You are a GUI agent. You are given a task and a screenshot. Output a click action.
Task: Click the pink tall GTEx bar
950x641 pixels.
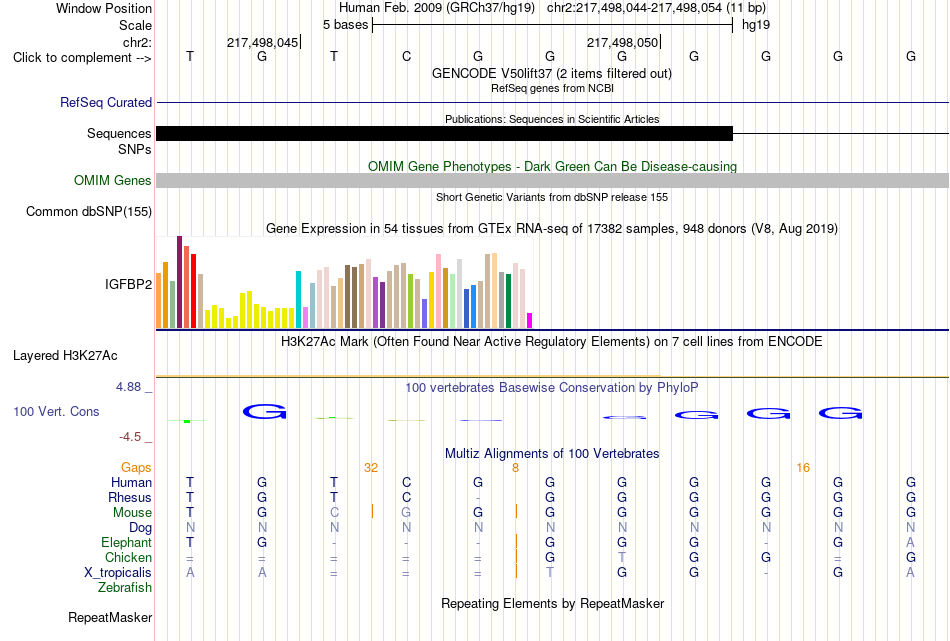click(438, 291)
